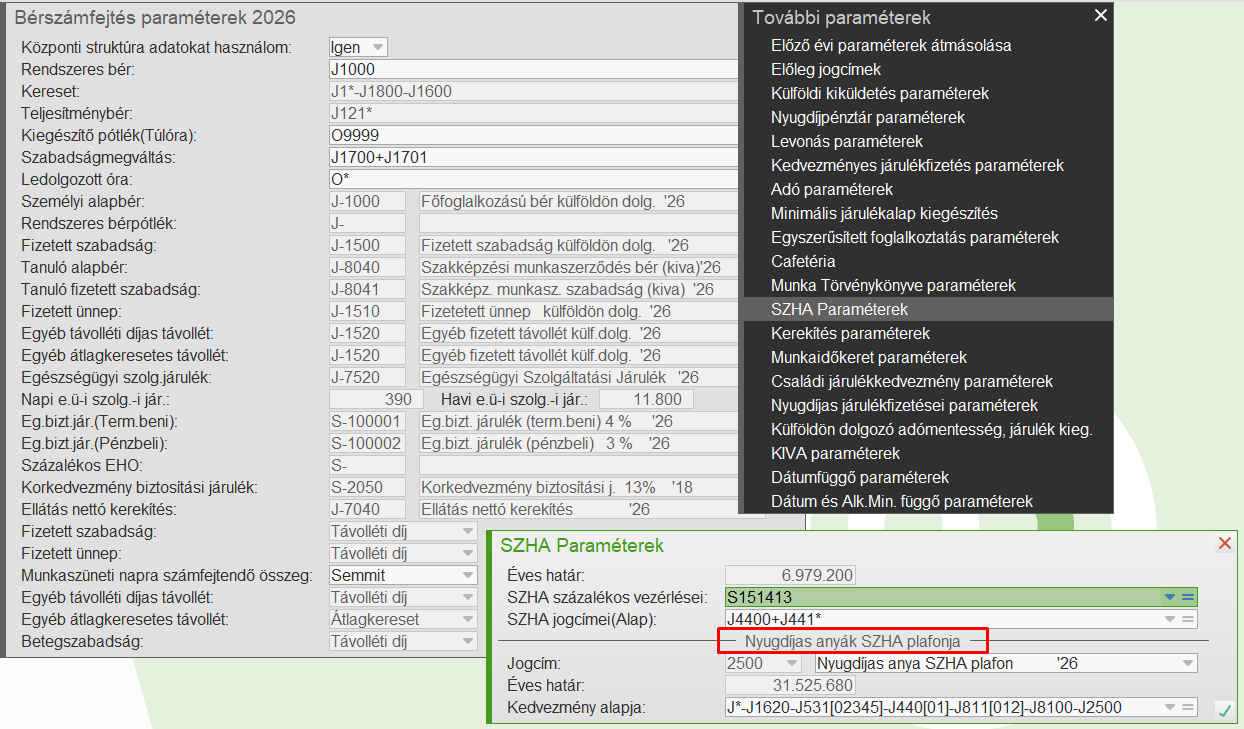Open Dátumfüggő paraméterek

(860, 477)
